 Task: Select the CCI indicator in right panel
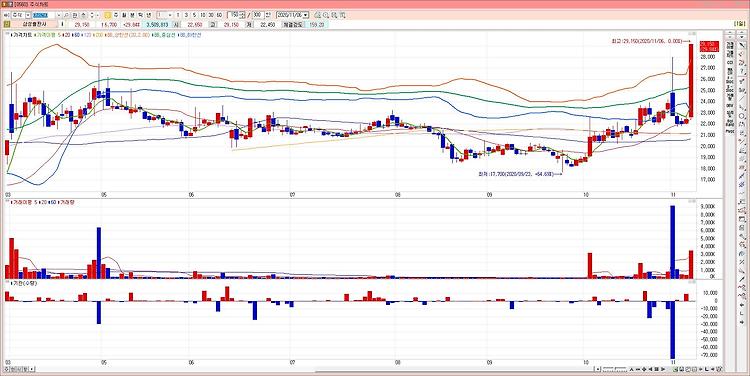[x=730, y=62]
